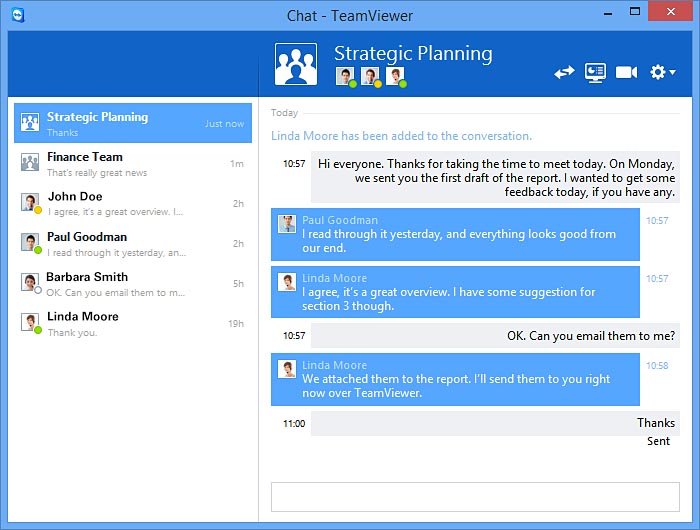
Task: Select the Strategic Planning conversation in list
Action: pyautogui.click(x=133, y=123)
